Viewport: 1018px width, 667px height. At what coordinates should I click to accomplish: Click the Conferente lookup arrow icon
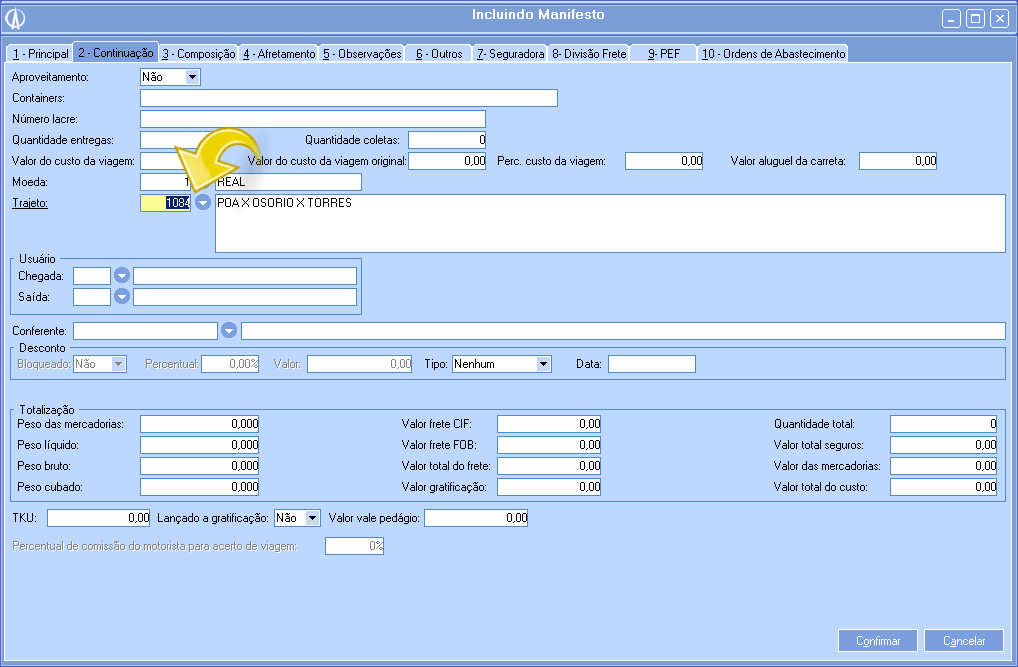pyautogui.click(x=229, y=331)
